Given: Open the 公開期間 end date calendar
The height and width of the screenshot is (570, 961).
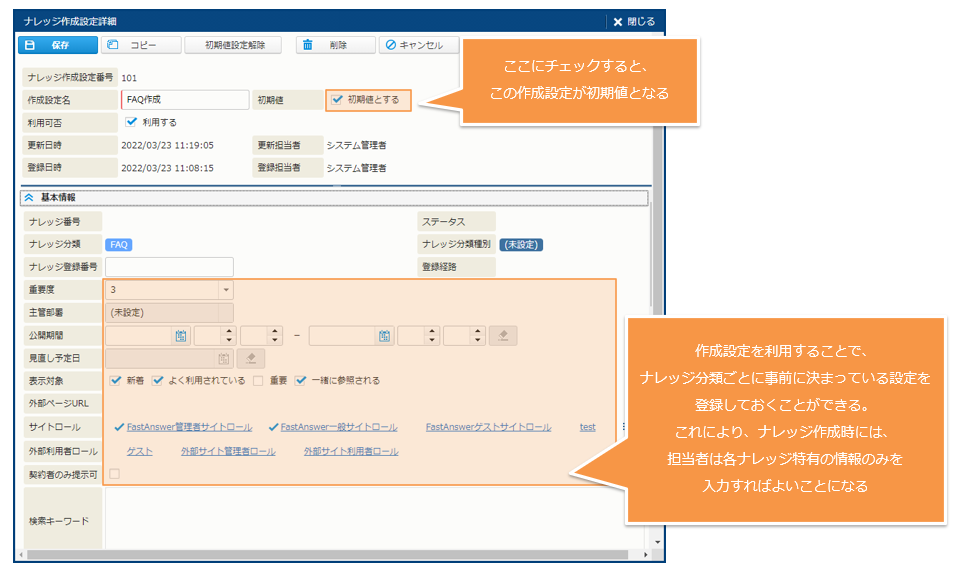Looking at the screenshot, I should (x=384, y=336).
